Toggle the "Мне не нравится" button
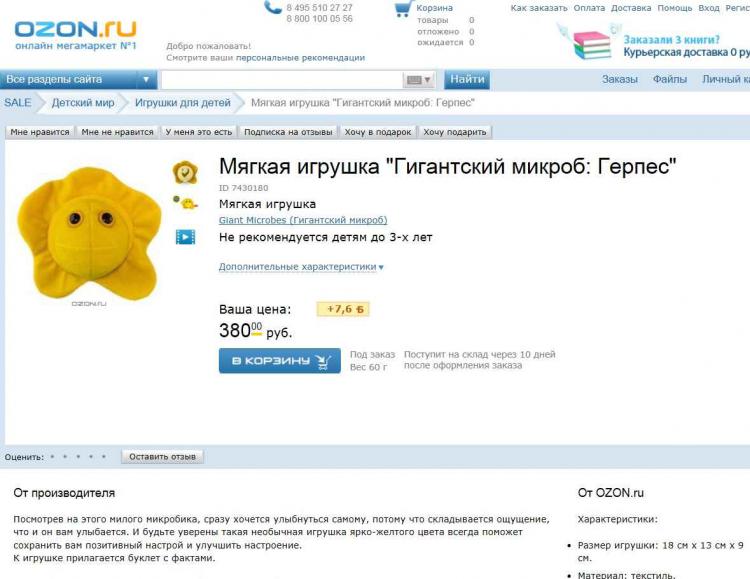 (x=117, y=132)
